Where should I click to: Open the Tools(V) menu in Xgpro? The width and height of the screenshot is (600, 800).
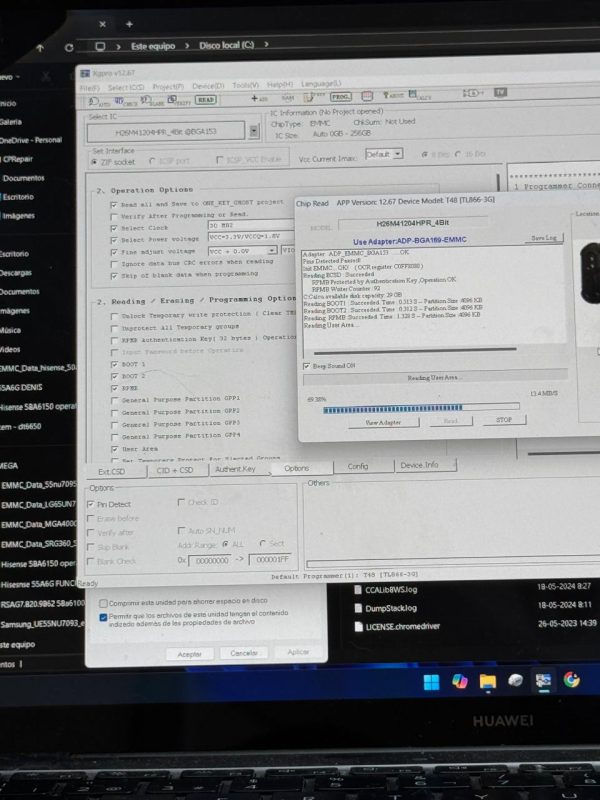(x=245, y=85)
